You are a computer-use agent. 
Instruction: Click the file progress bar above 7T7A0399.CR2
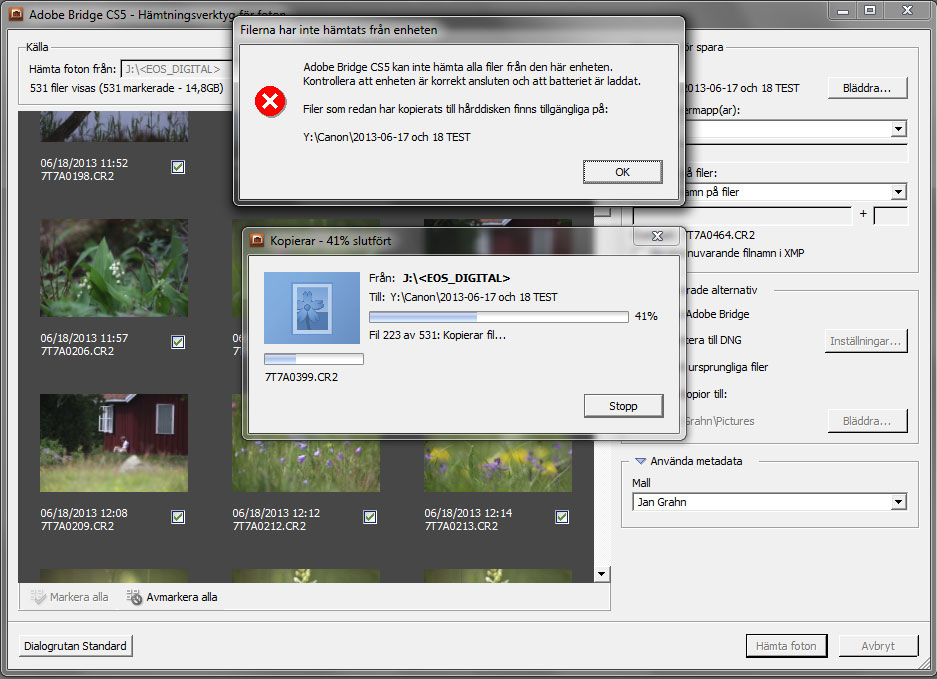point(314,359)
